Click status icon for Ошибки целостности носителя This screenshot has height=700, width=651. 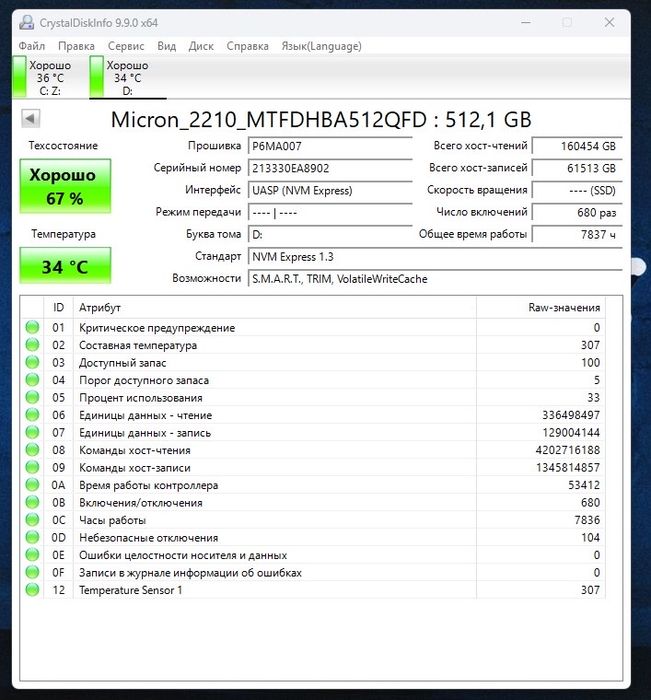[x=32, y=555]
